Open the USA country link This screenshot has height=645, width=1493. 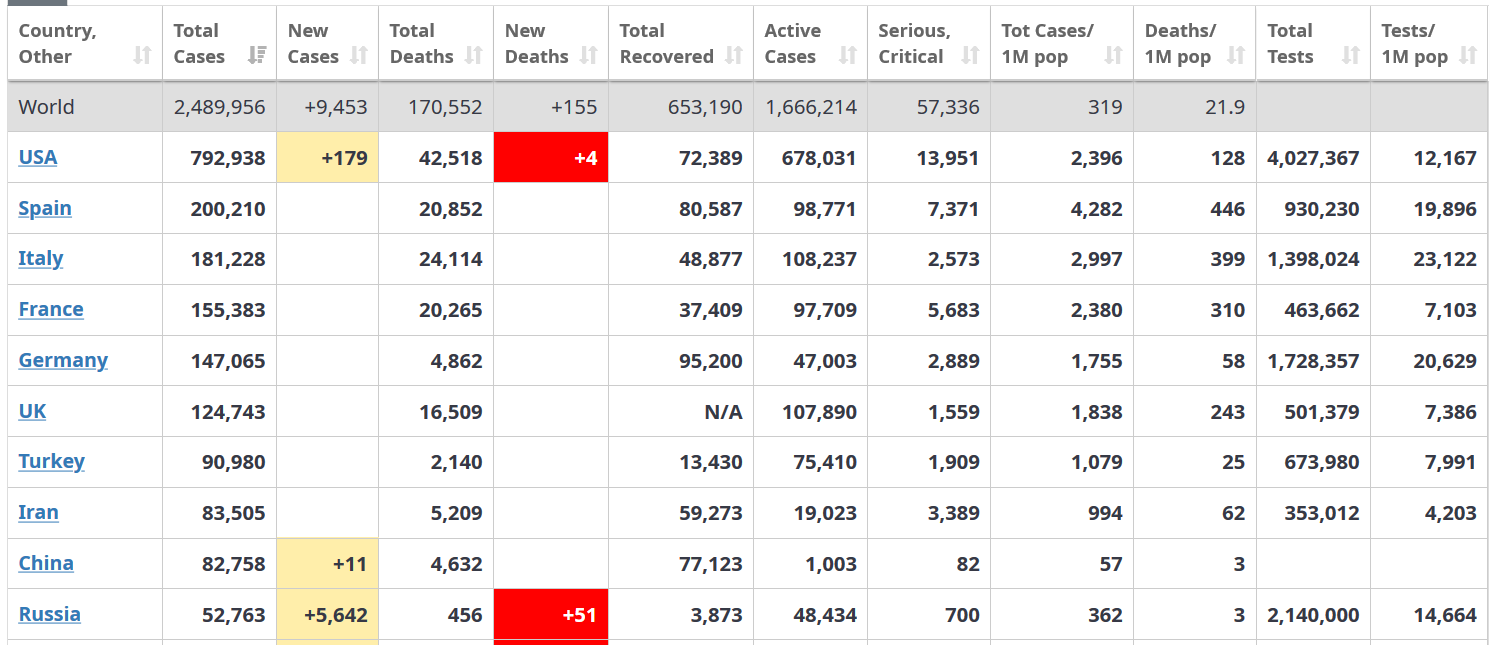tap(38, 157)
